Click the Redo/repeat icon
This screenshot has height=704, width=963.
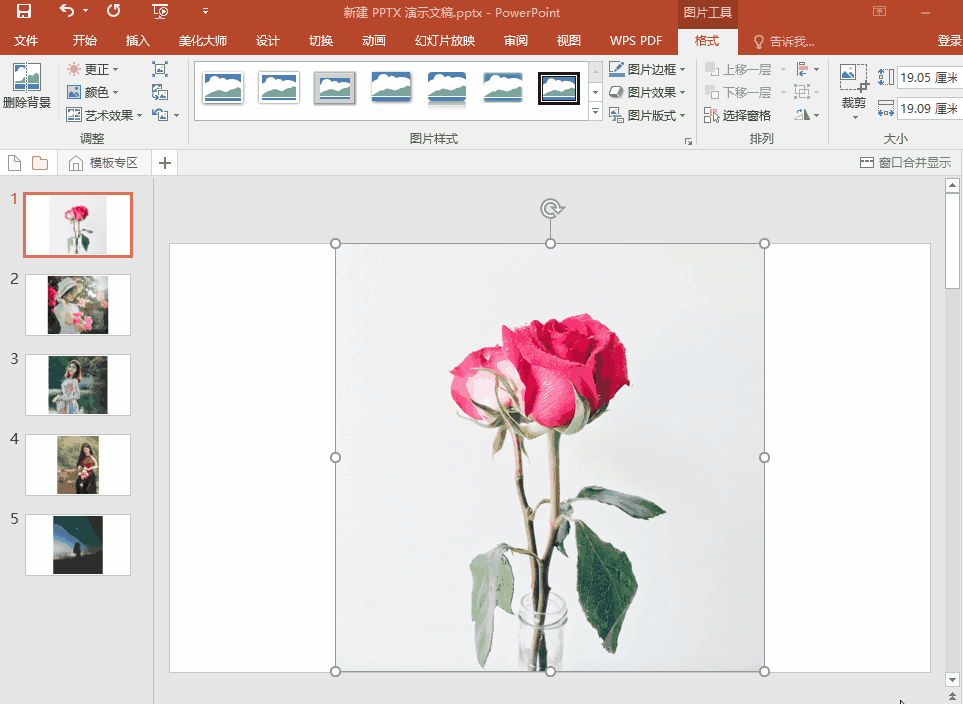click(114, 11)
